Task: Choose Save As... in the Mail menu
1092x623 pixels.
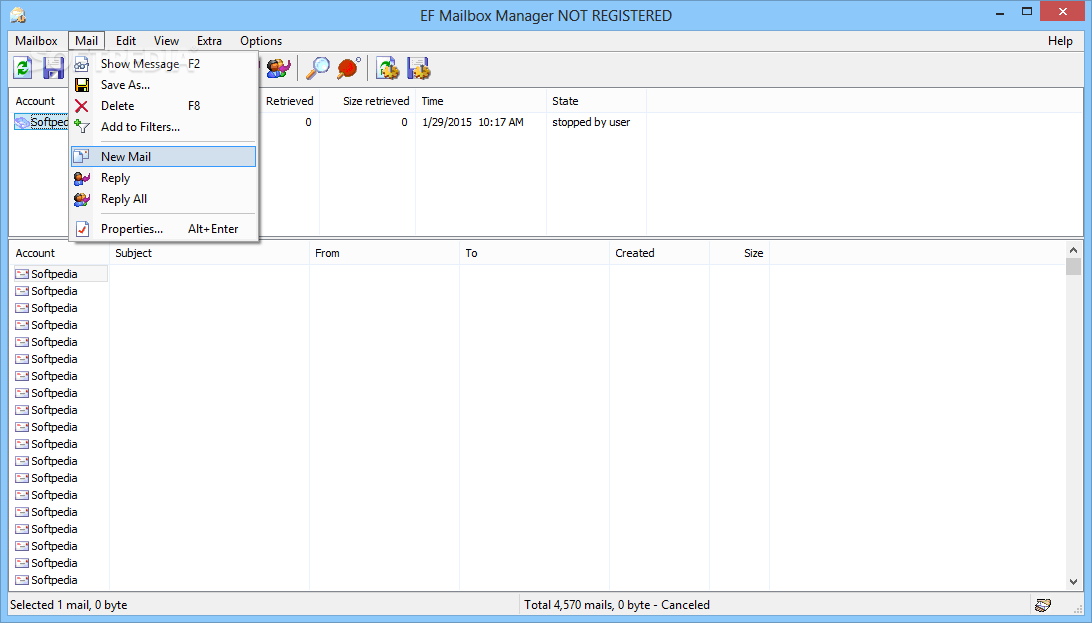Action: coord(164,85)
